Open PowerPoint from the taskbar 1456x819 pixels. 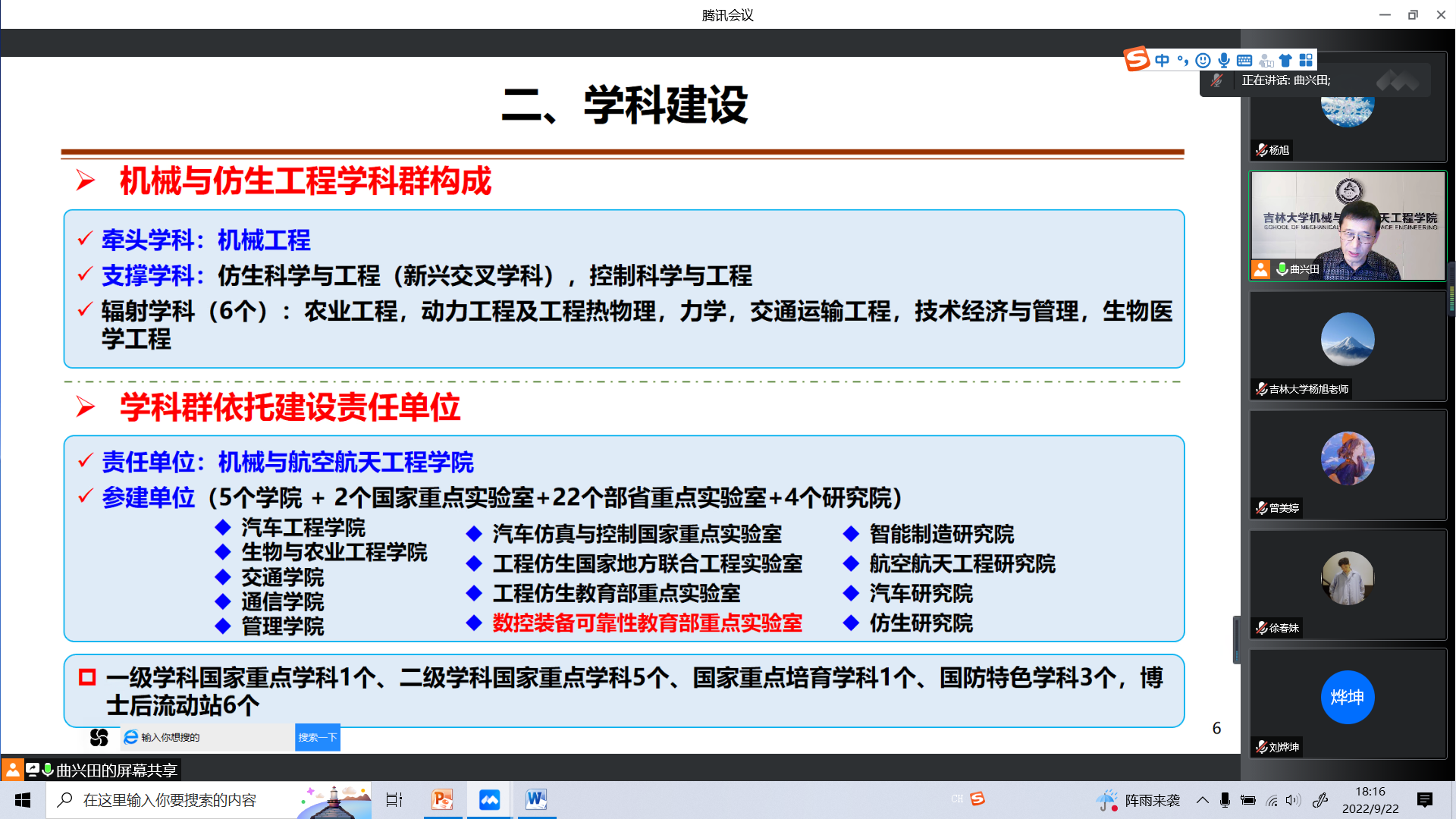(442, 799)
